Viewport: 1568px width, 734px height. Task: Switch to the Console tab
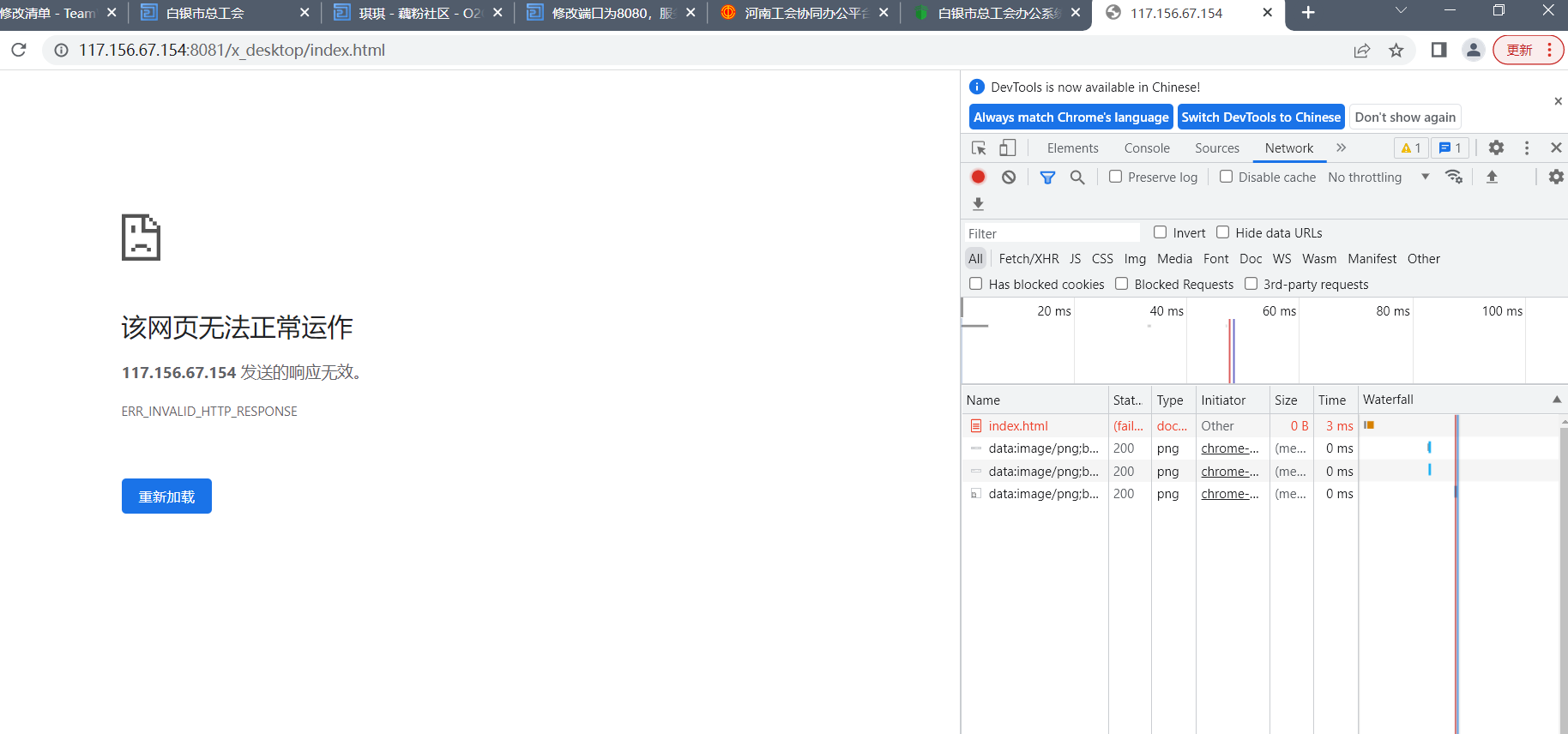coord(1147,148)
